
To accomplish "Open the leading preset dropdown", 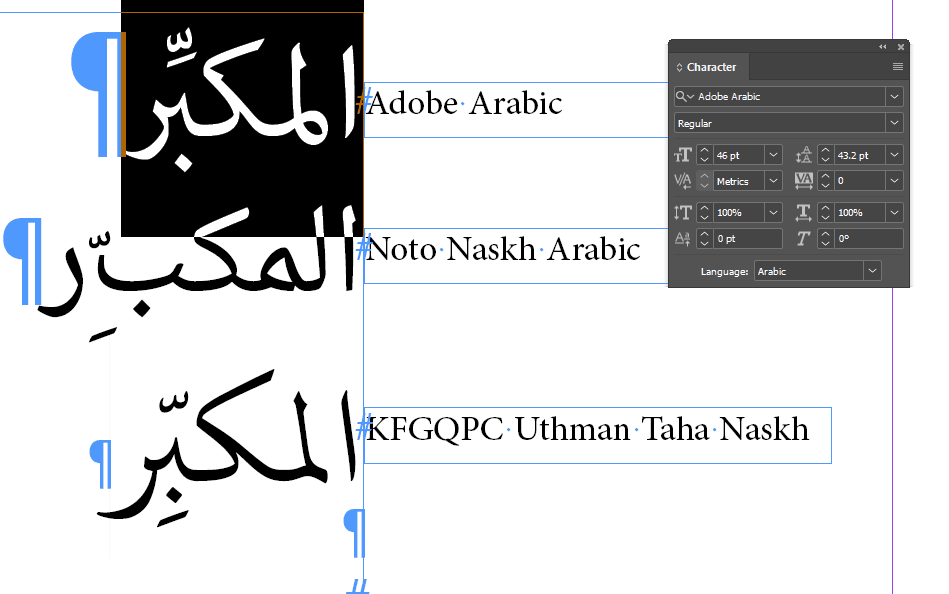I will coord(895,155).
